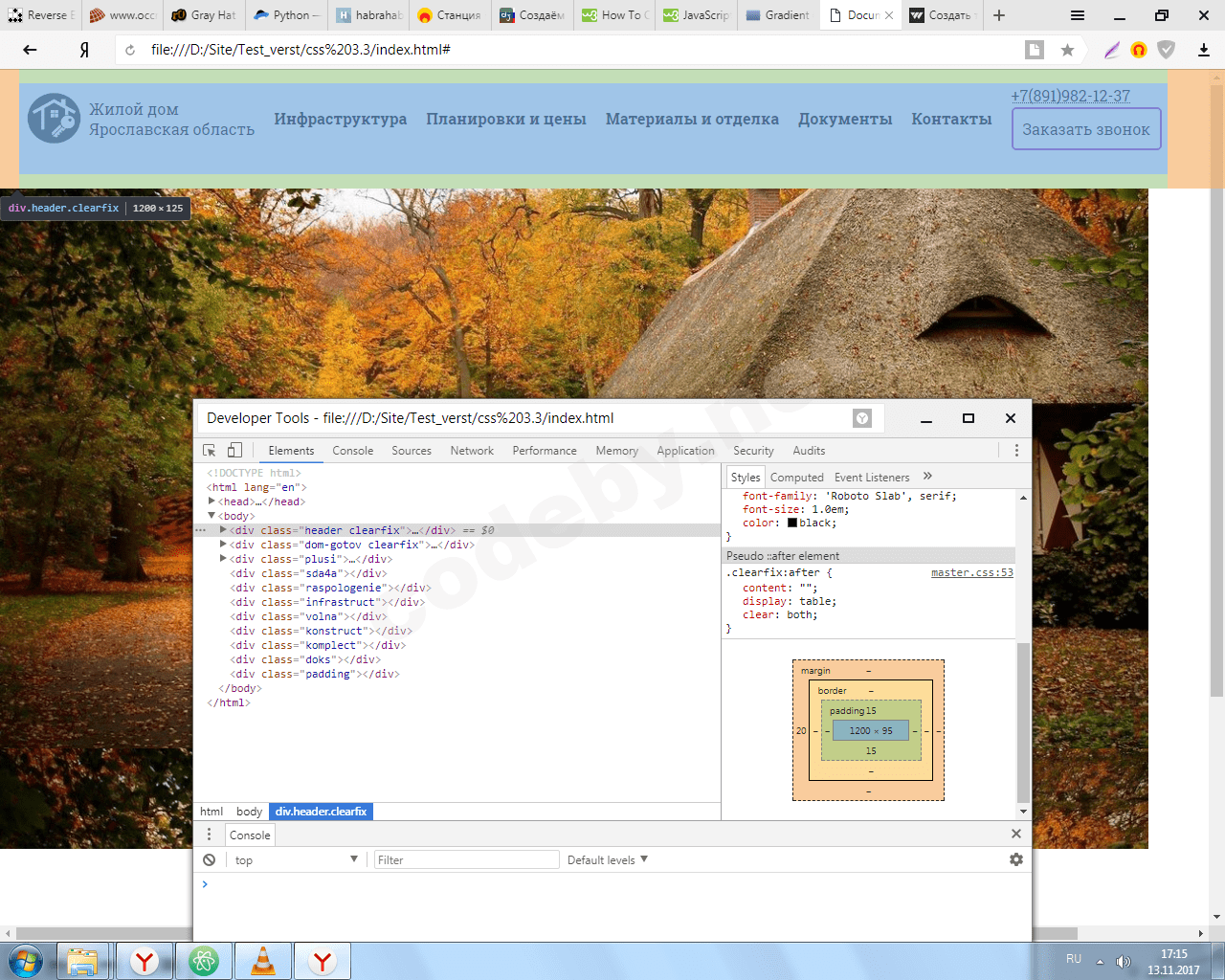Open the Default levels dropdown
1225x980 pixels.
point(607,860)
